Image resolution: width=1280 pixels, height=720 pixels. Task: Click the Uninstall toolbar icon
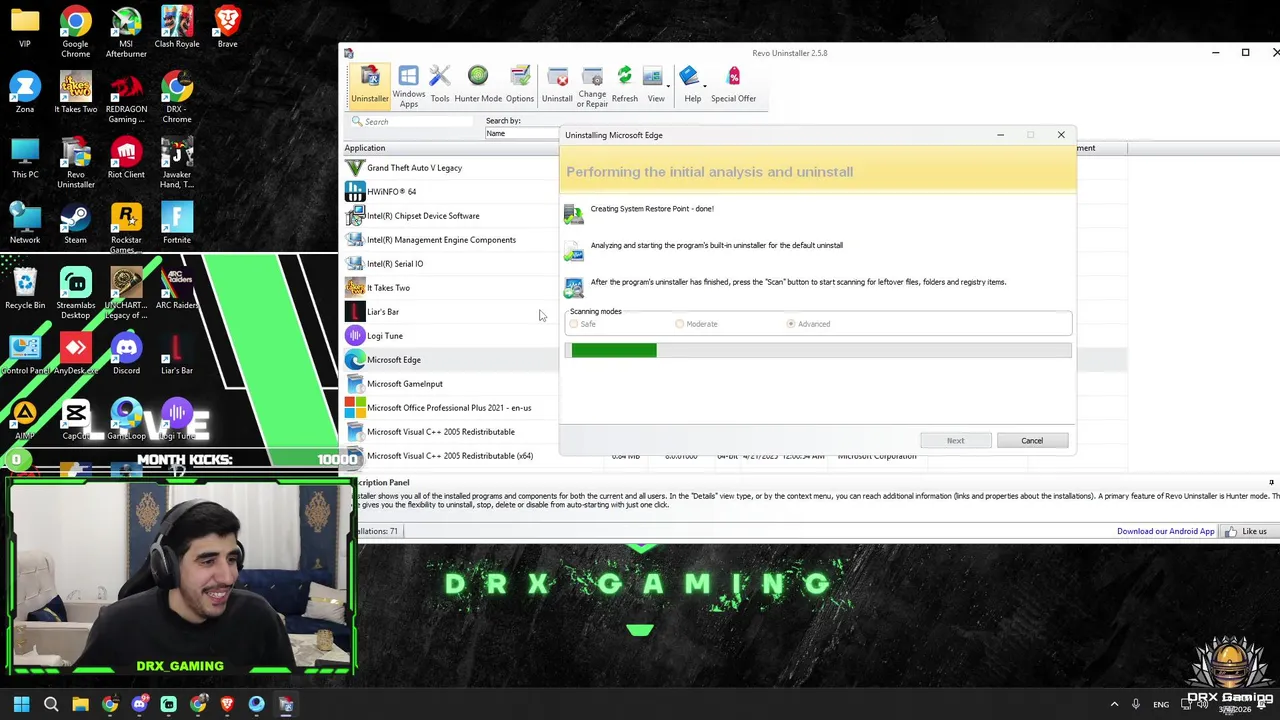click(x=557, y=85)
